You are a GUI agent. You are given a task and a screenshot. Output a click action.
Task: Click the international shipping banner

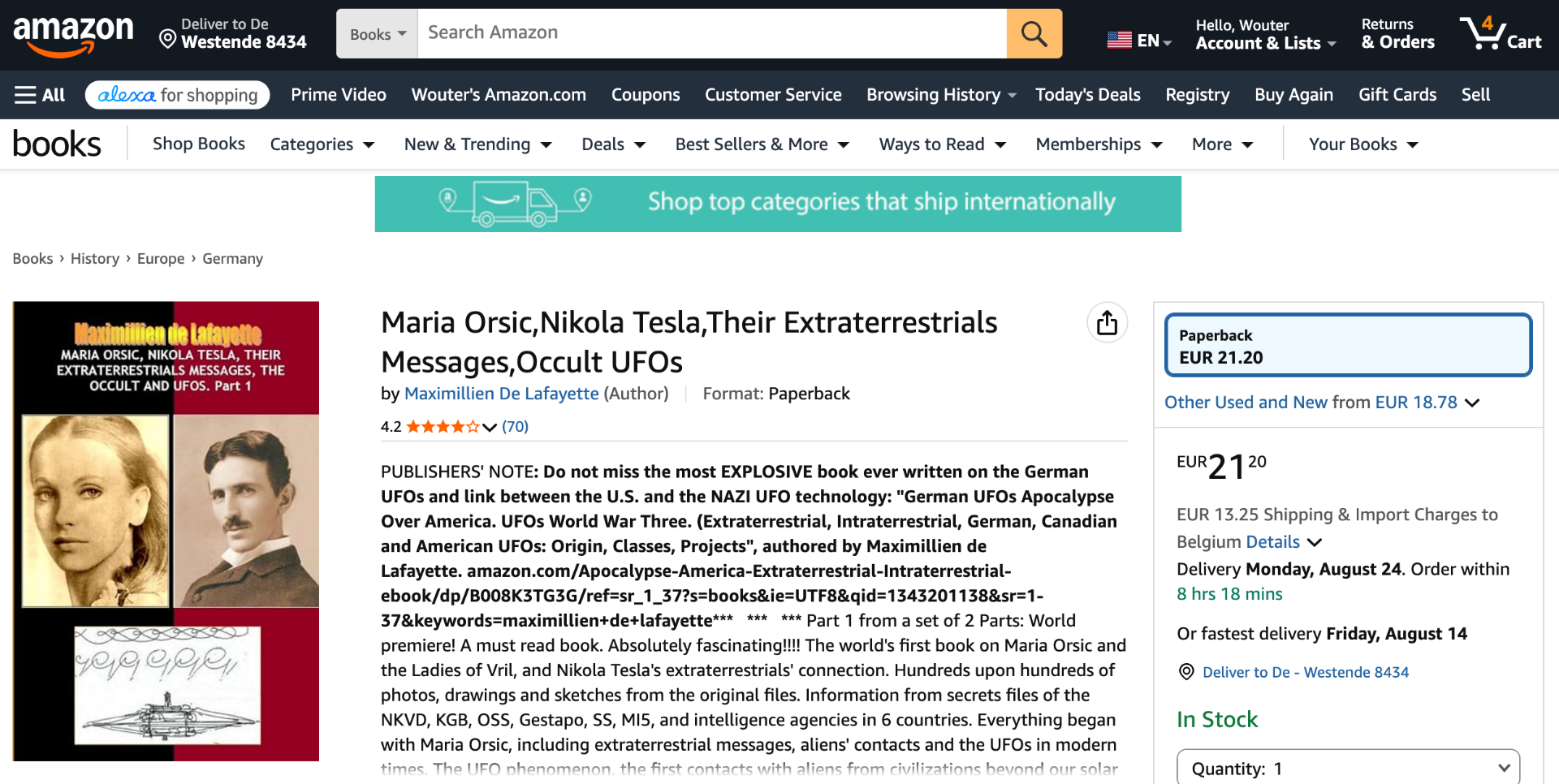coord(778,204)
